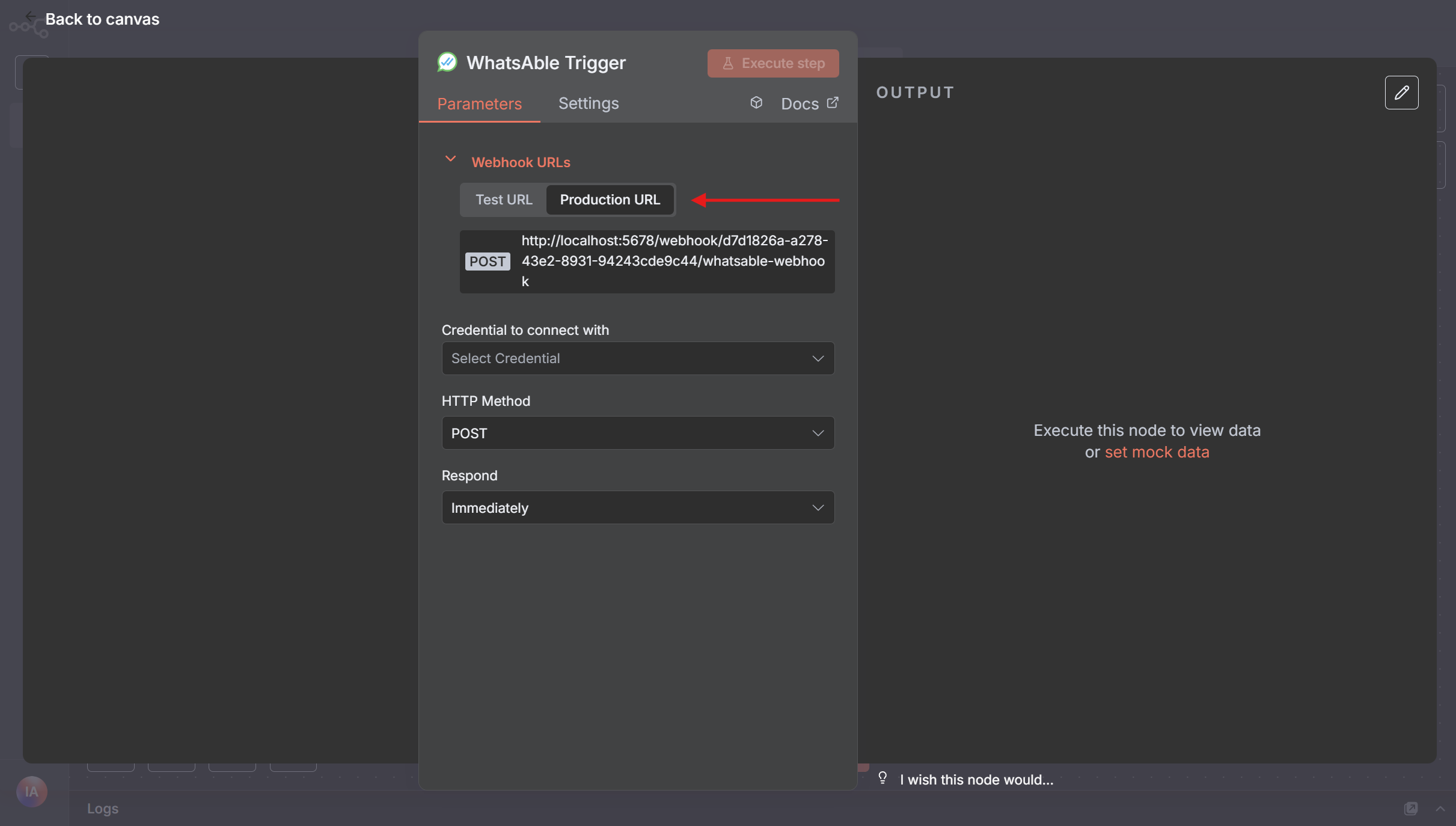Click the set mock data link
The image size is (1456, 826).
(1156, 452)
